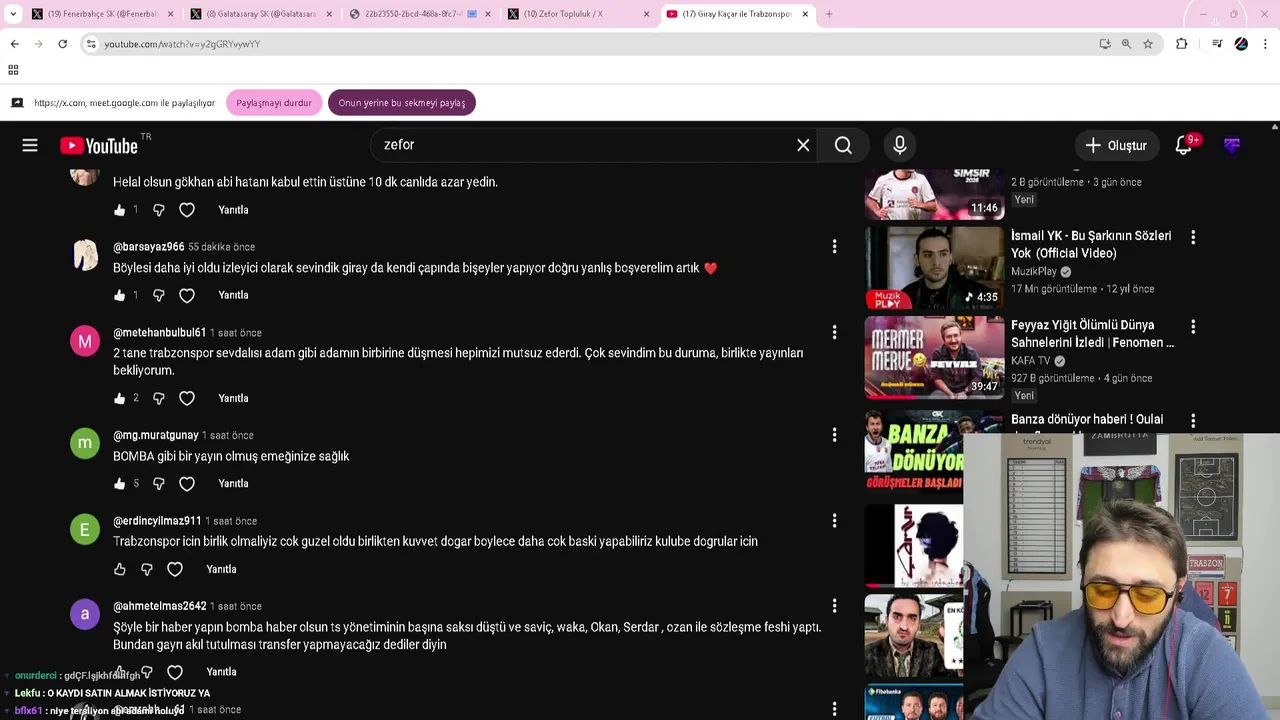
Task: Dislike the comment by @metehanbulbul61
Action: click(158, 398)
